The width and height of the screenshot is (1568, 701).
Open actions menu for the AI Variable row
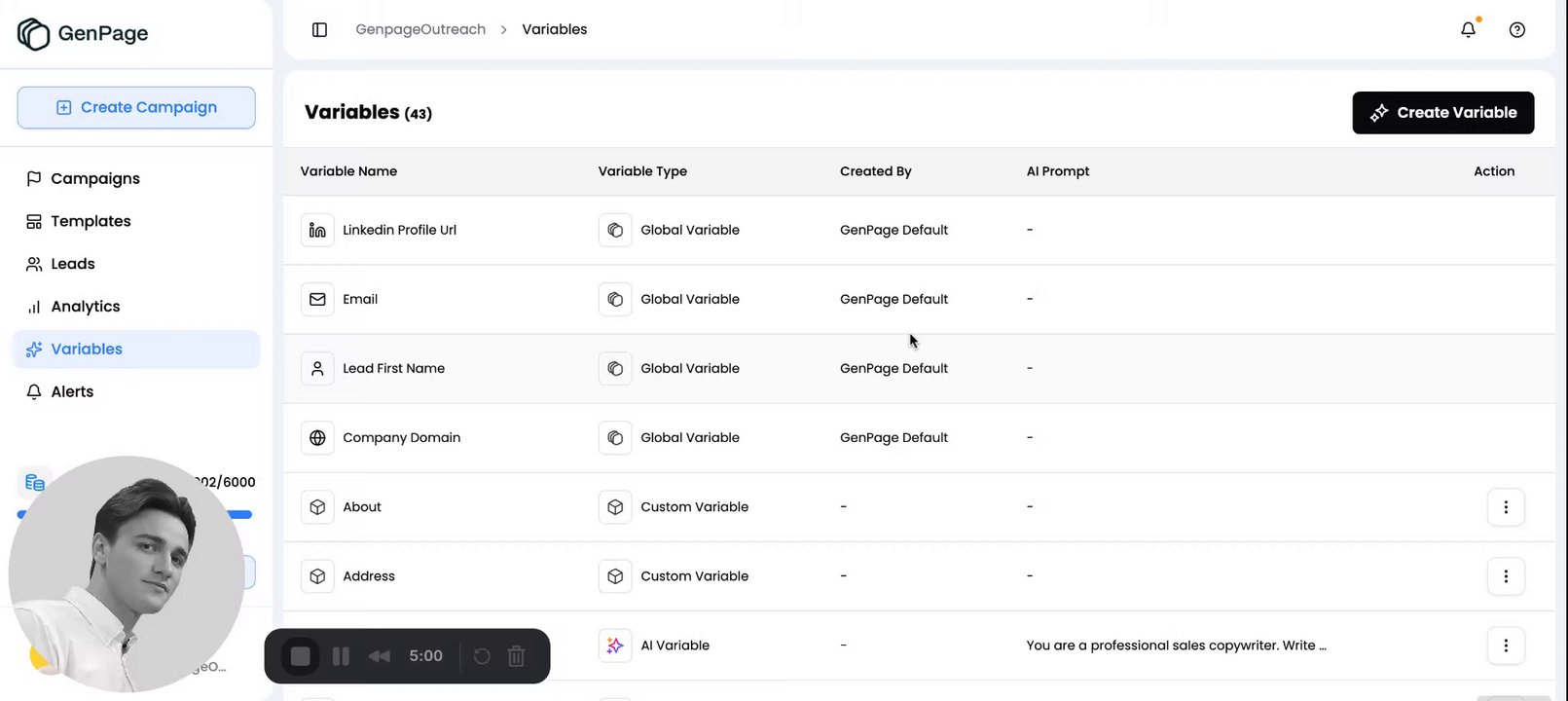click(x=1505, y=646)
